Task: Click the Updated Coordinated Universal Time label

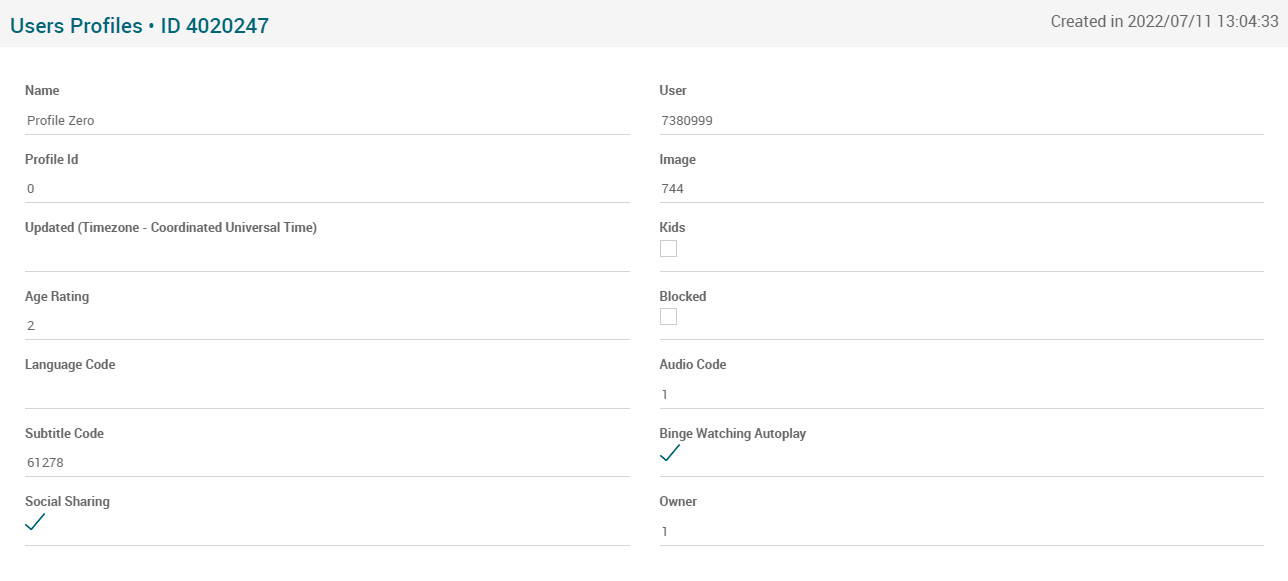Action: point(171,228)
